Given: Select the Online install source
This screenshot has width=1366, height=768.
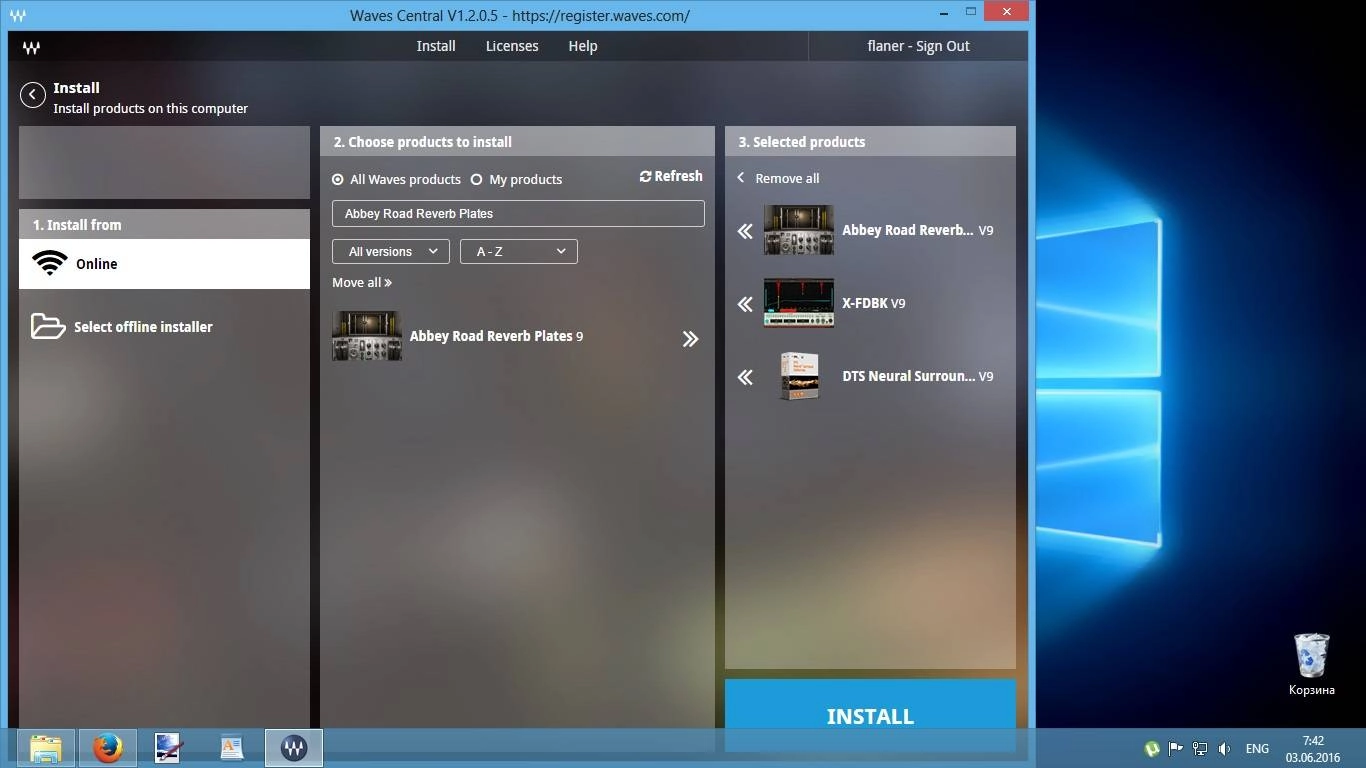Looking at the screenshot, I should tap(164, 264).
